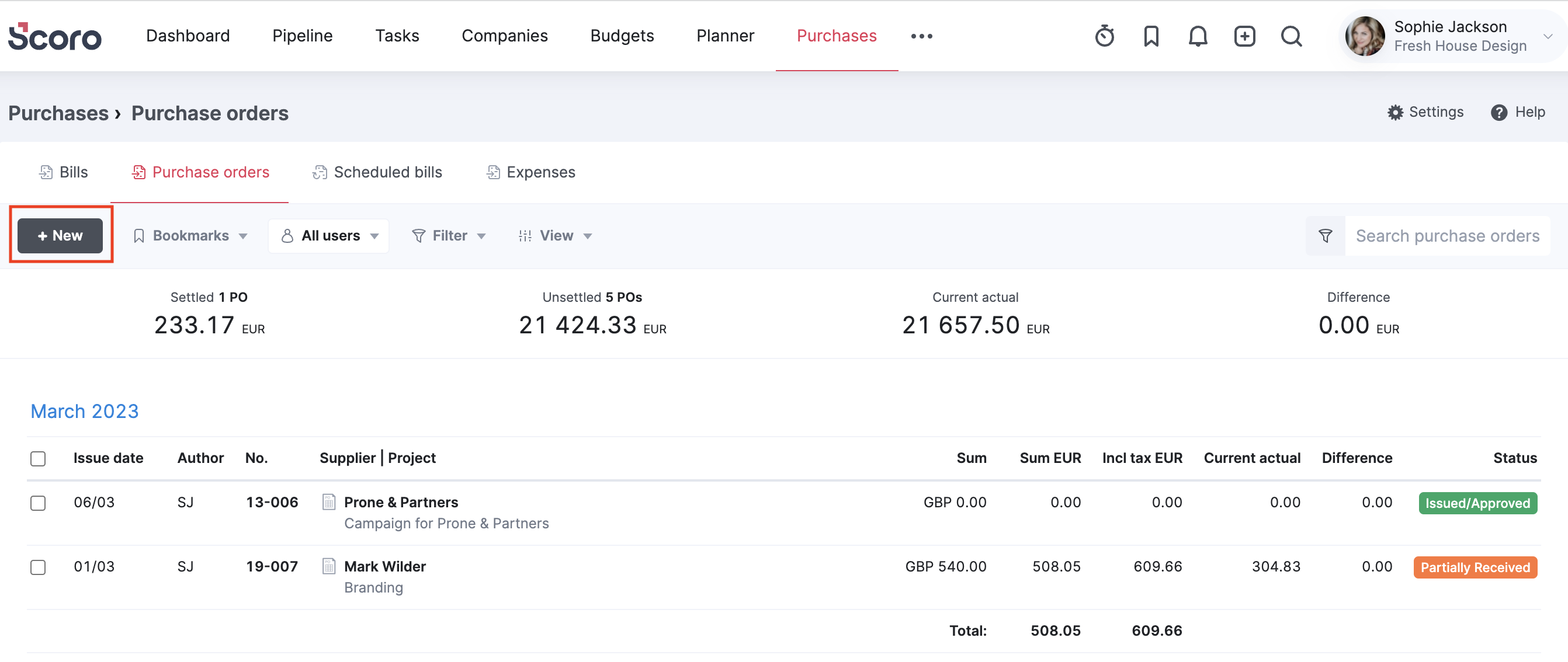Screen dimensions: 1568x662
Task: Switch to the Bills tab
Action: point(63,172)
